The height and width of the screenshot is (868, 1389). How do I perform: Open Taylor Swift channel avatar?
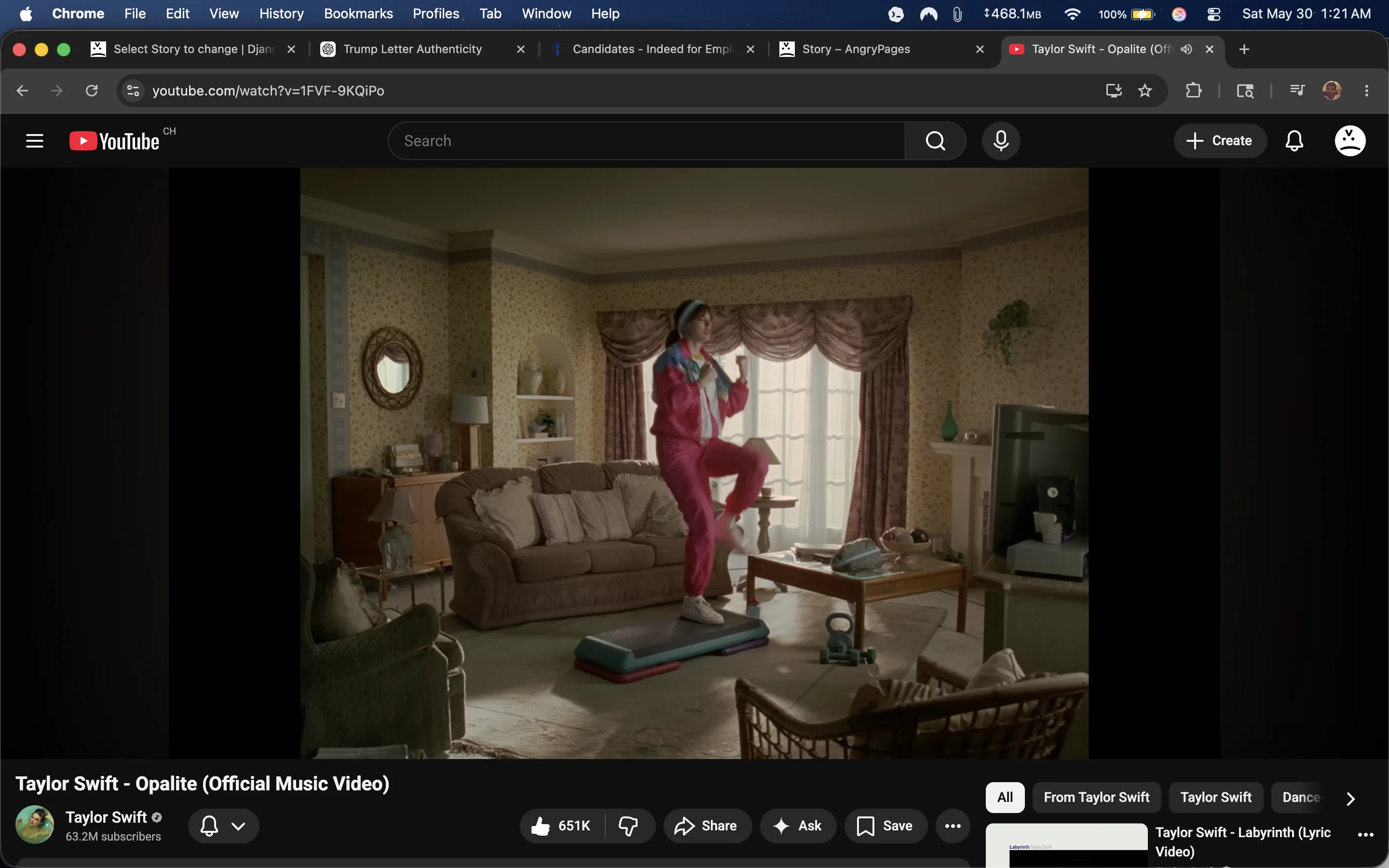pos(35,825)
